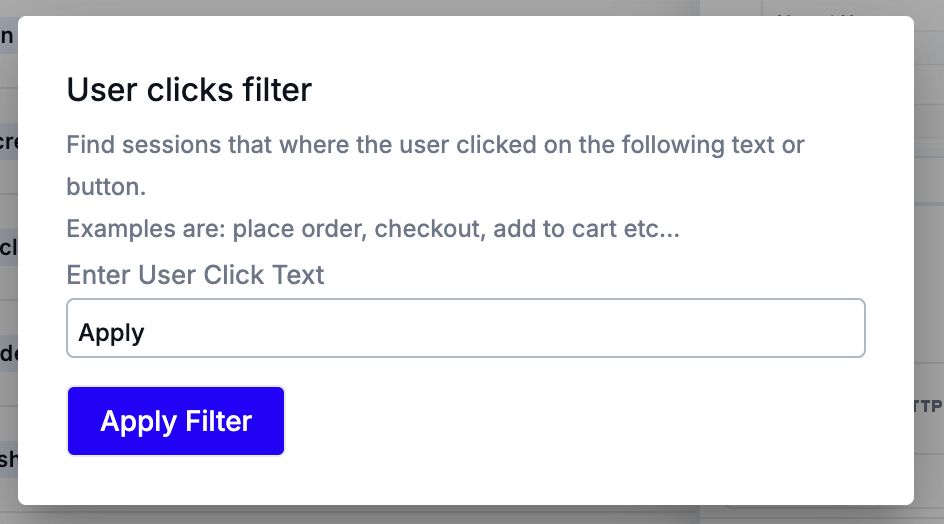Click the empty area of the text field
Image resolution: width=944 pixels, height=524 pixels.
[506, 328]
